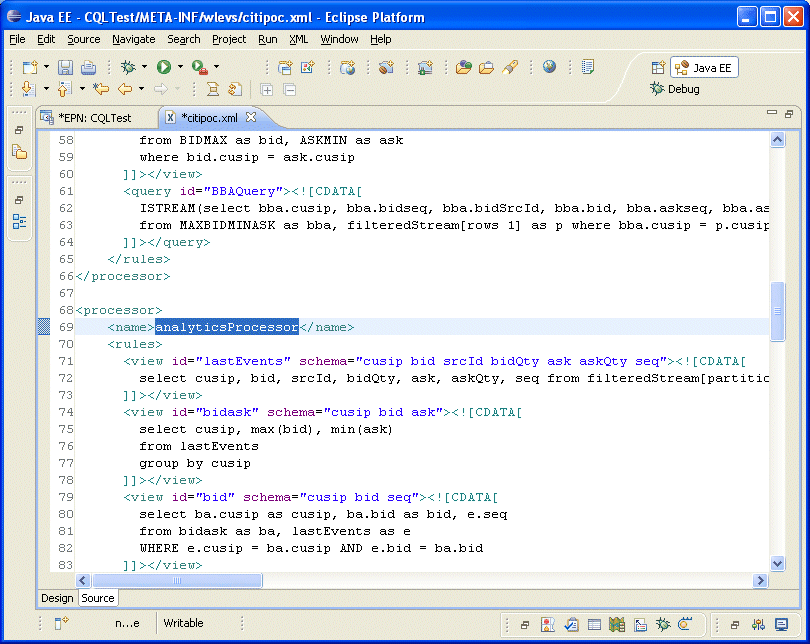
Task: Expand the Debug button dropdown arrow
Action: pos(145,67)
